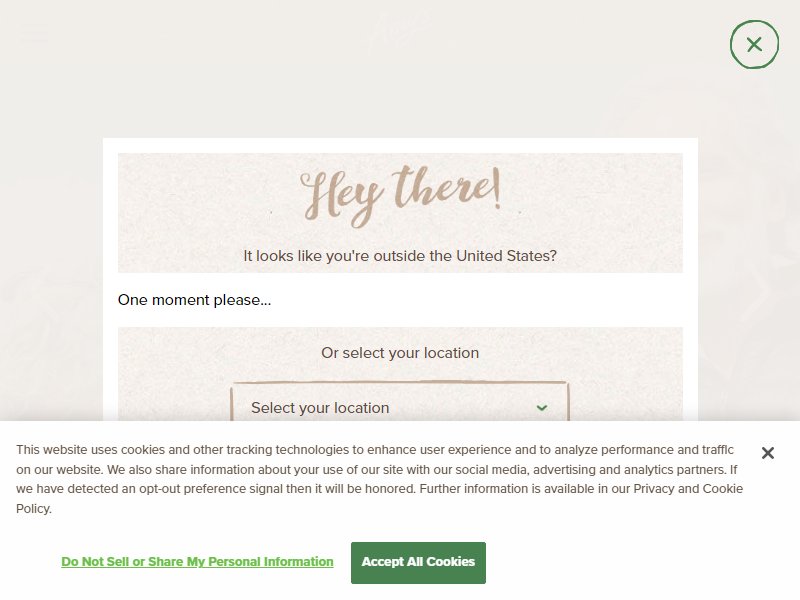
Task: Click the 'Select your location' placeholder text
Action: point(320,408)
